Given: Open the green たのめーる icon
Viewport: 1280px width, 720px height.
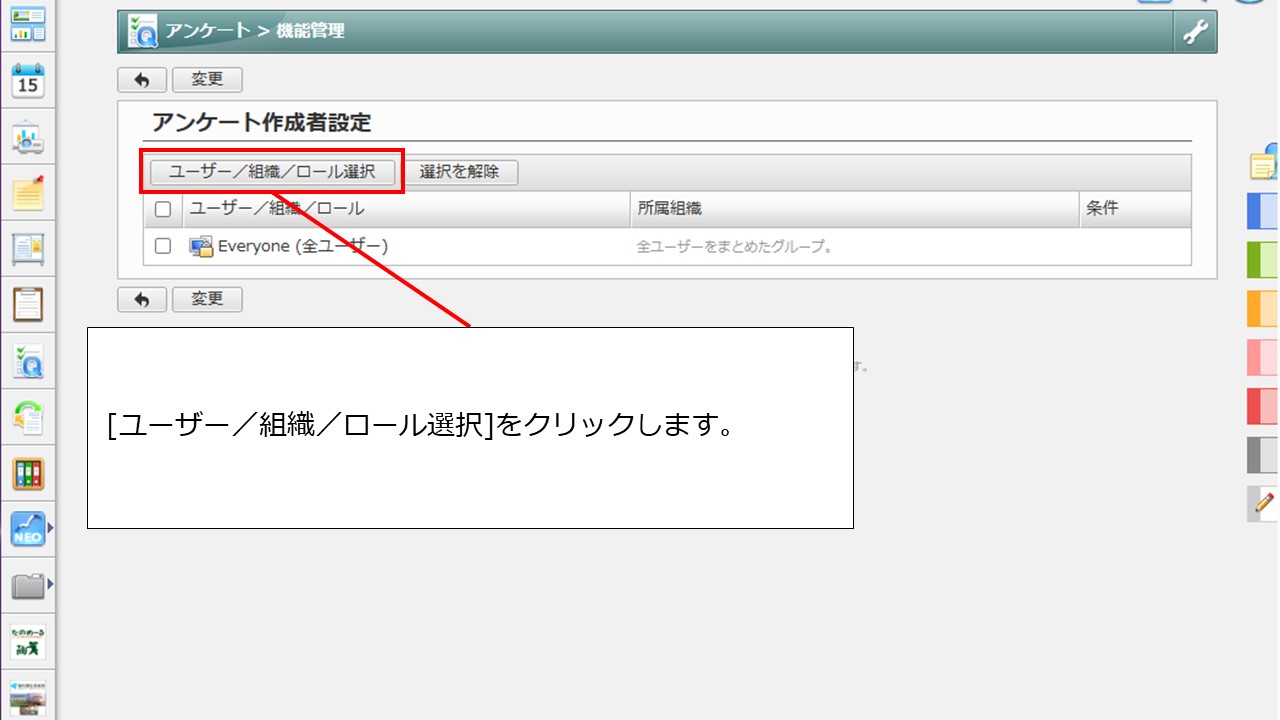Looking at the screenshot, I should (x=28, y=642).
